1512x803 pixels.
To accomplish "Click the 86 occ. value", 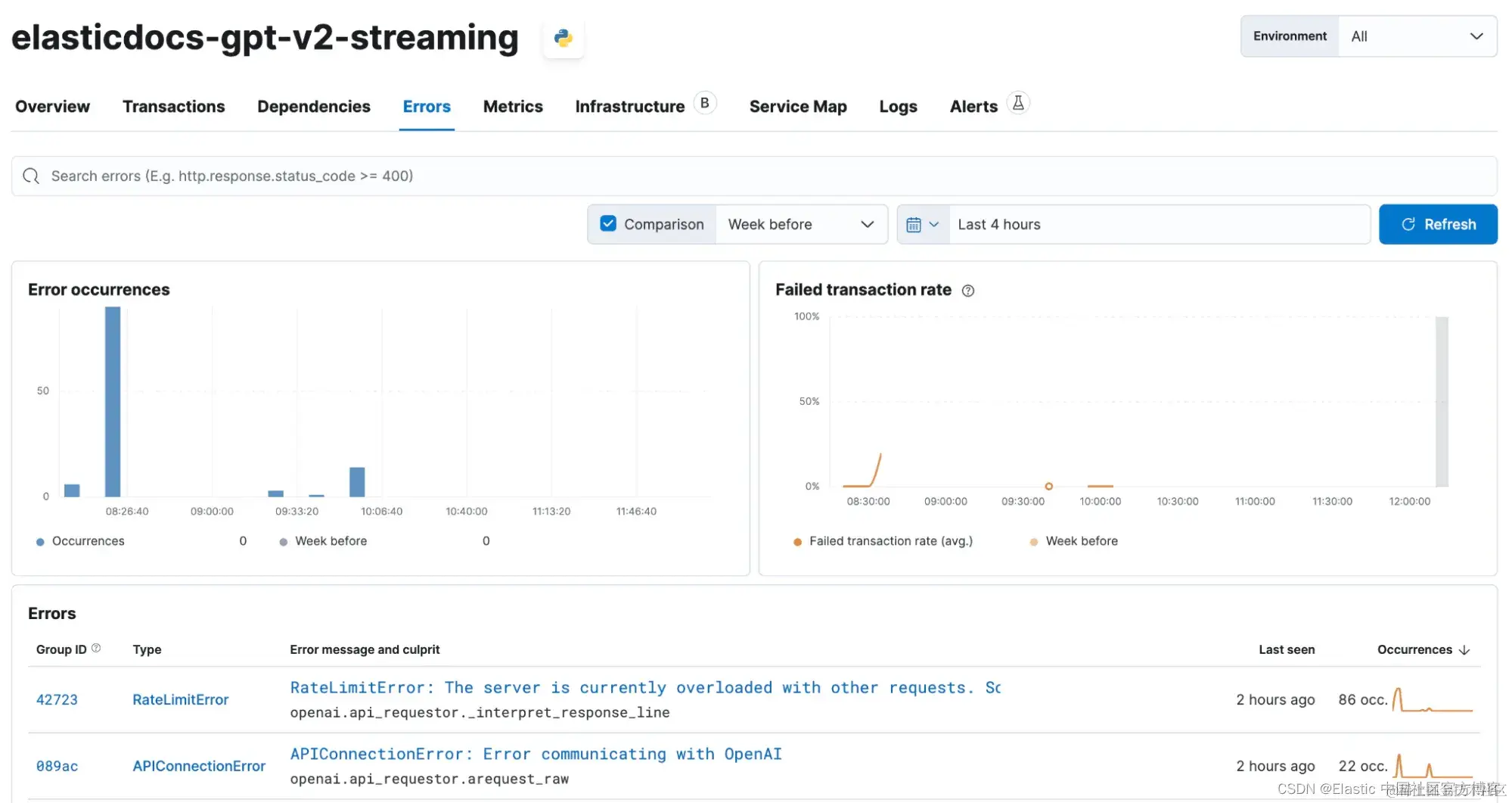I will click(1363, 700).
